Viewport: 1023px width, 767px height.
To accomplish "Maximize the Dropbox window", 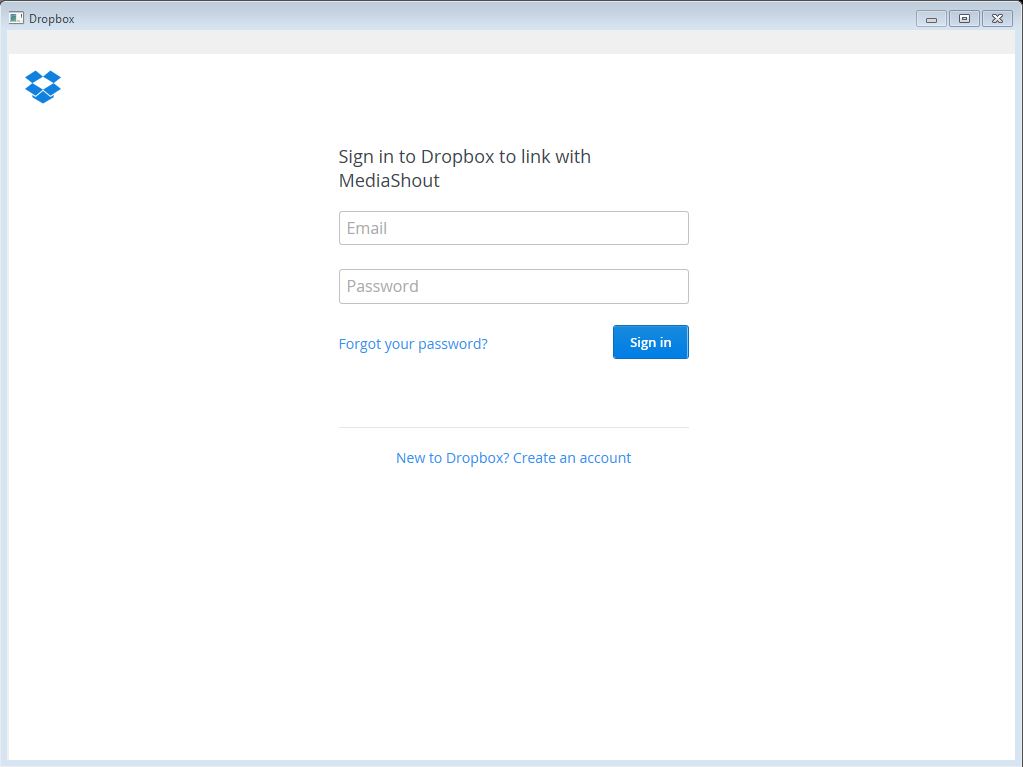I will click(964, 18).
